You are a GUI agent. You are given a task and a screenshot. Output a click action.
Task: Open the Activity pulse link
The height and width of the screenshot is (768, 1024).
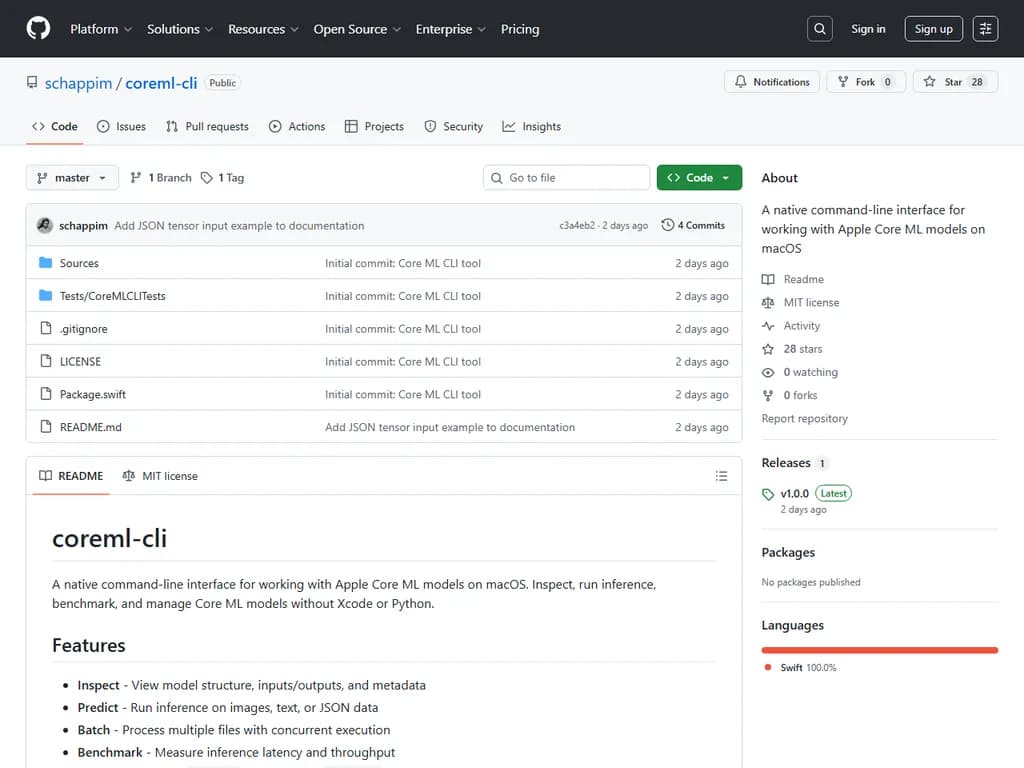click(801, 326)
